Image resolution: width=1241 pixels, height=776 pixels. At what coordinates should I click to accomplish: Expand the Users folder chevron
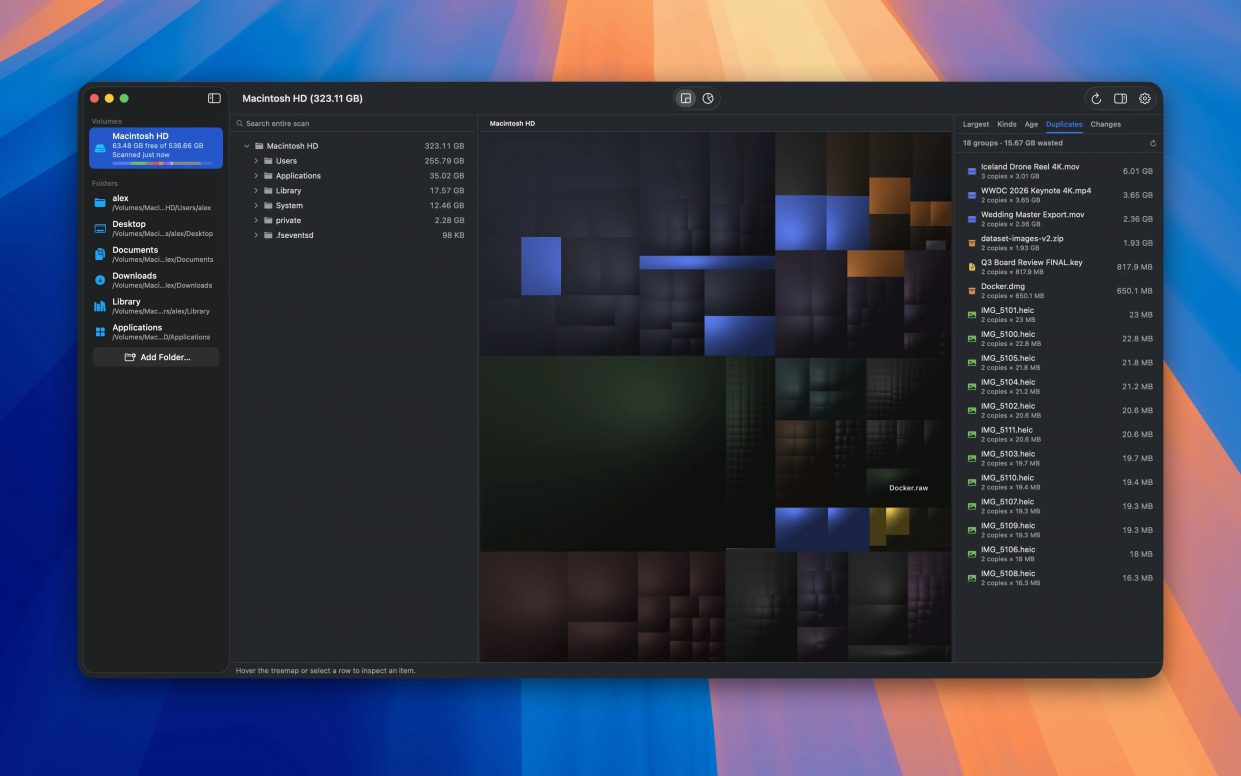point(256,161)
